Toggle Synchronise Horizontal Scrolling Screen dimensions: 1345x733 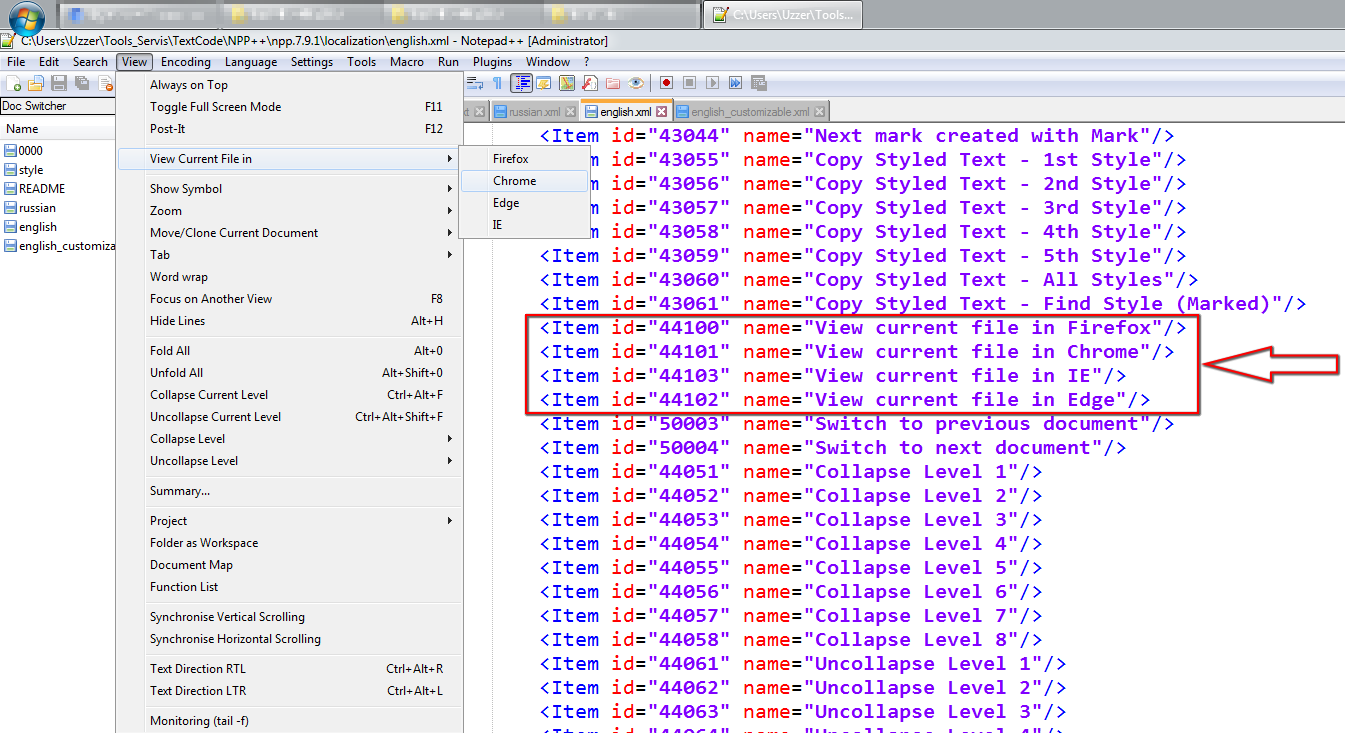(290, 639)
